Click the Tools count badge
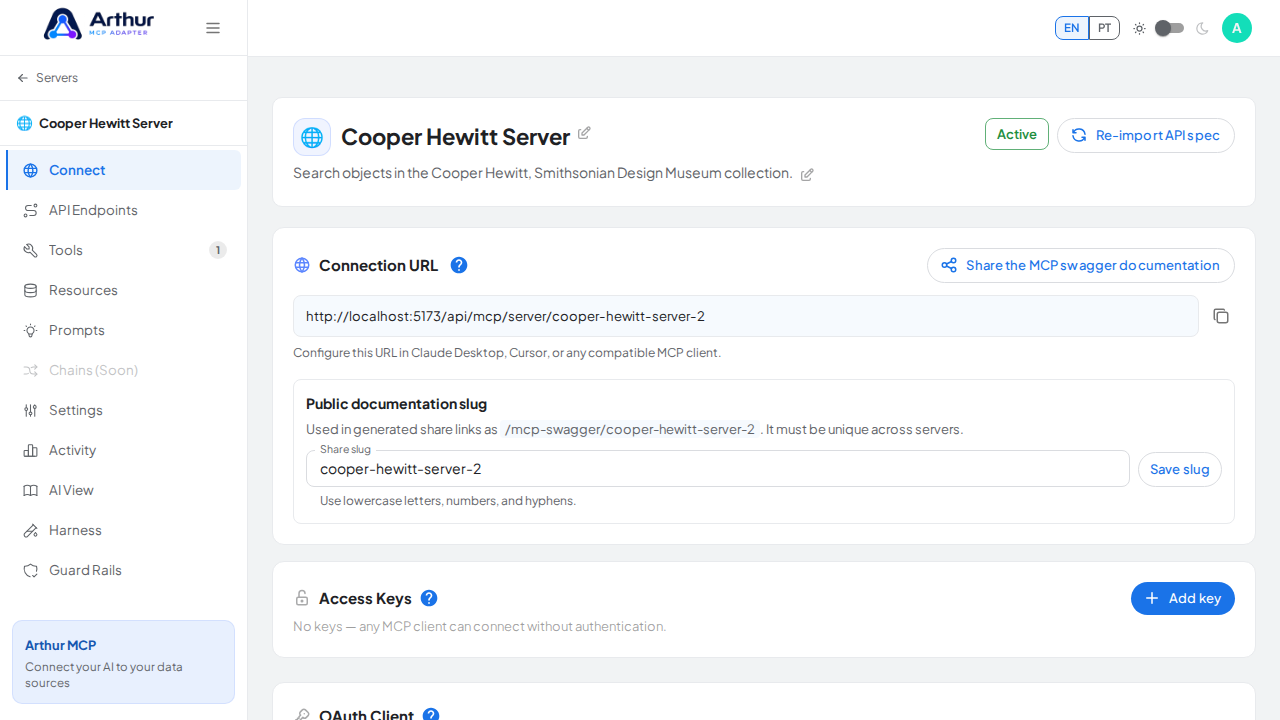 [x=218, y=250]
